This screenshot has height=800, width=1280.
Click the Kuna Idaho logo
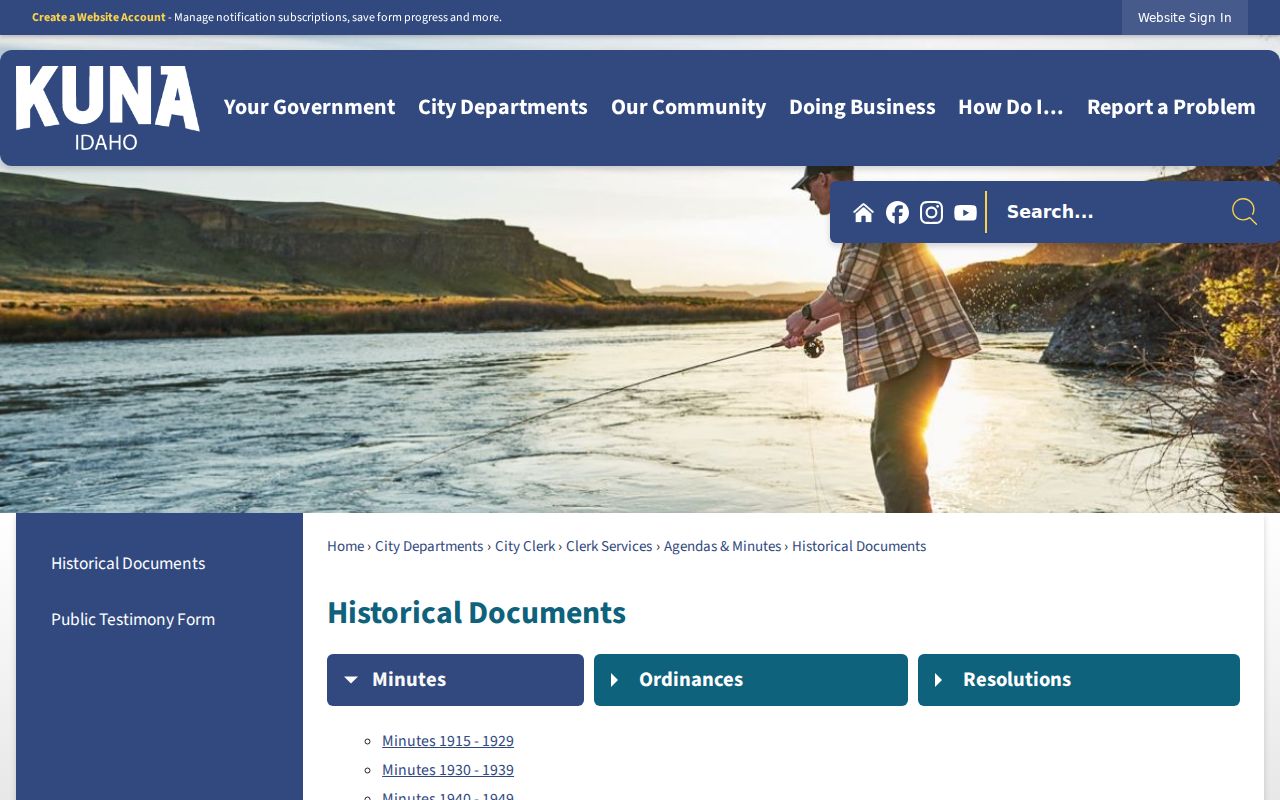[108, 108]
